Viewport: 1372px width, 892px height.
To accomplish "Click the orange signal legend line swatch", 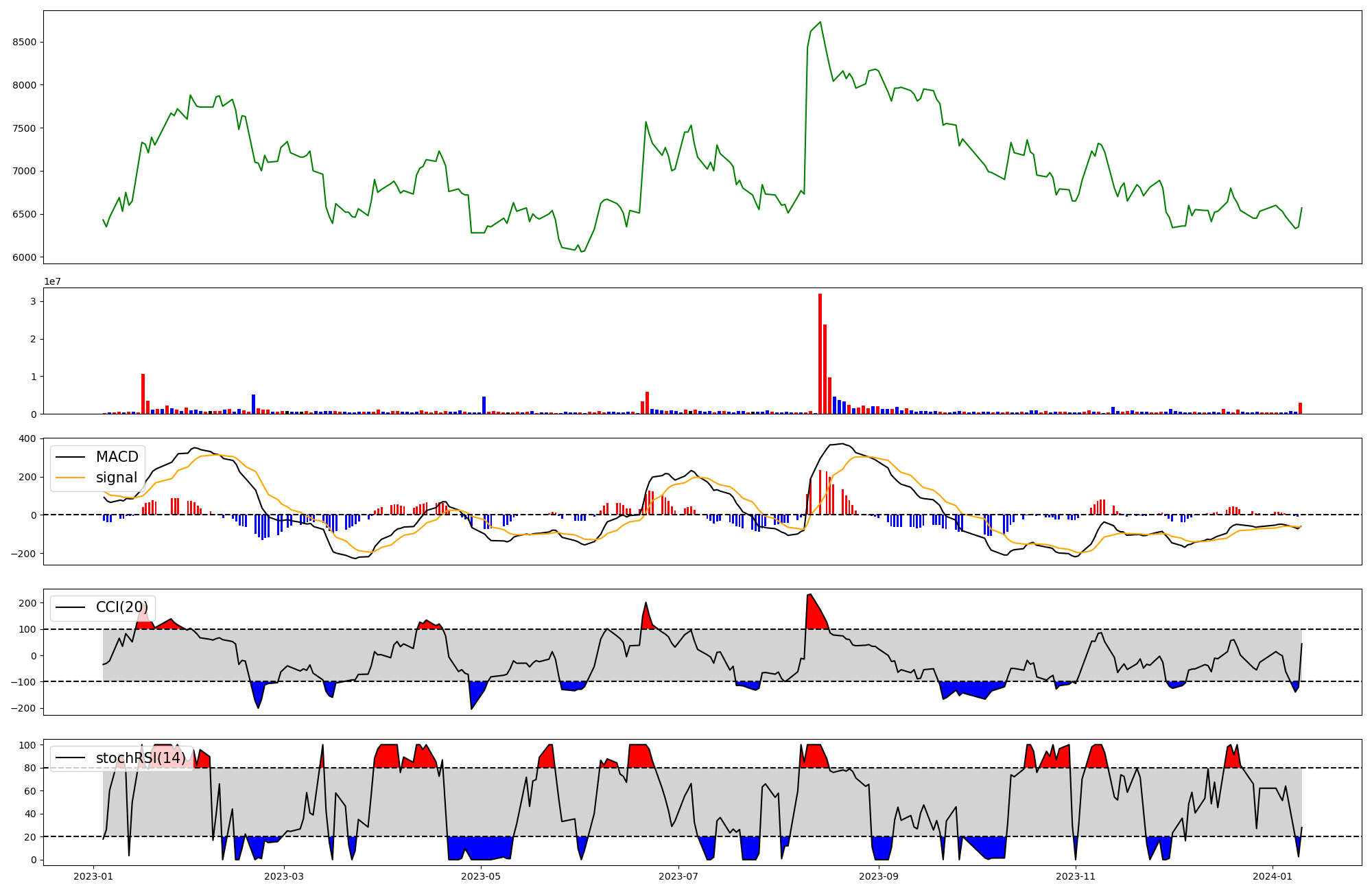I will 70,478.
